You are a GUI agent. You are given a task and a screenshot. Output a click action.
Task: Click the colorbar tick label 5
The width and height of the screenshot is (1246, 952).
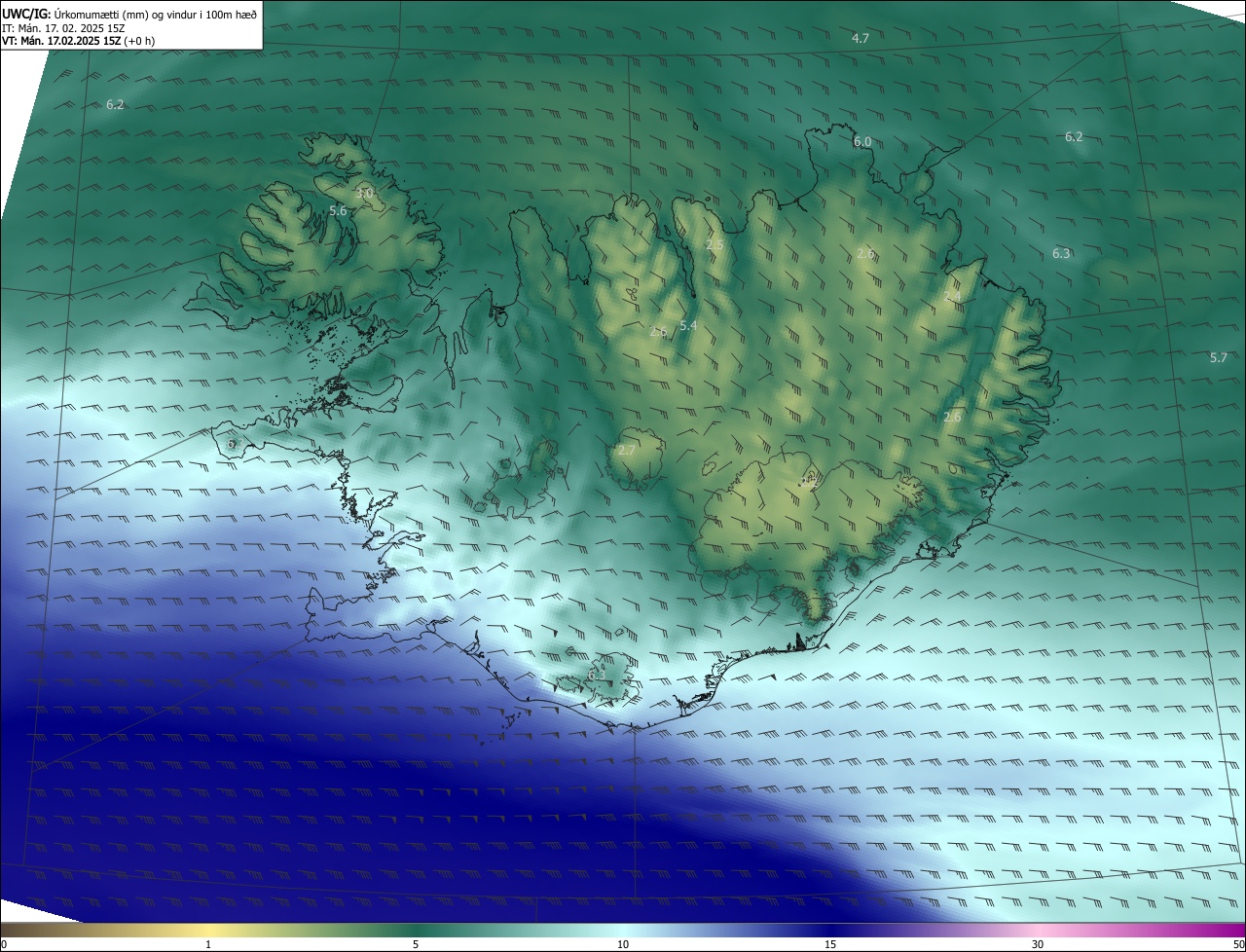pos(416,944)
